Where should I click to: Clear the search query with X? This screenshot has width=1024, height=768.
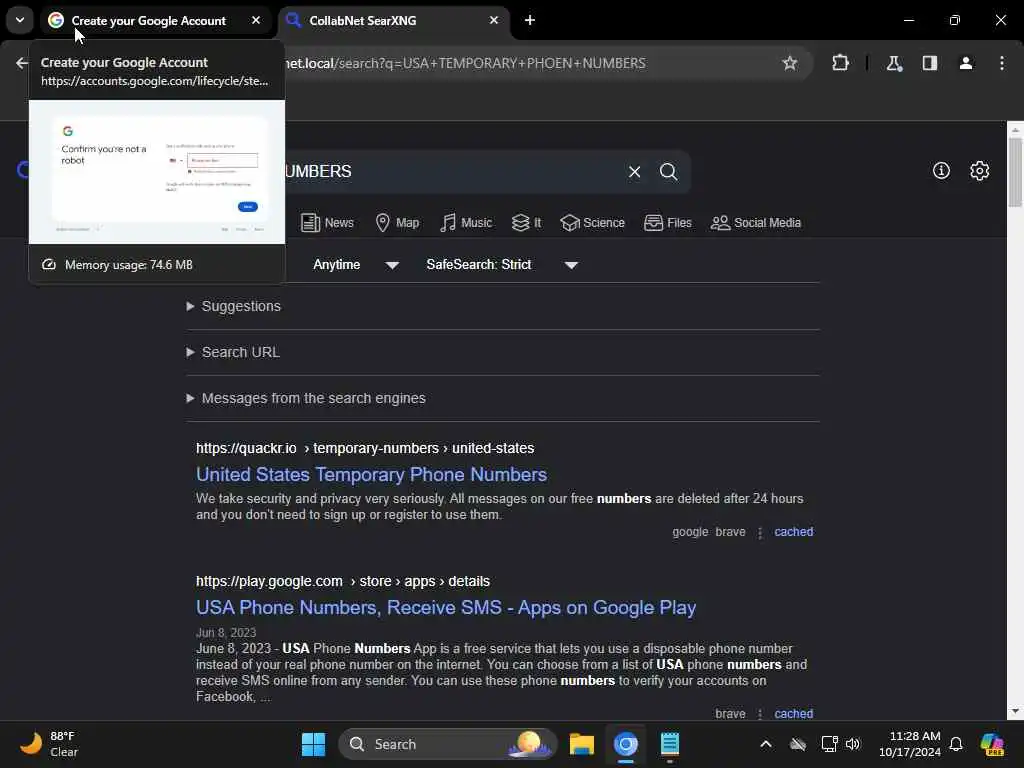(634, 172)
